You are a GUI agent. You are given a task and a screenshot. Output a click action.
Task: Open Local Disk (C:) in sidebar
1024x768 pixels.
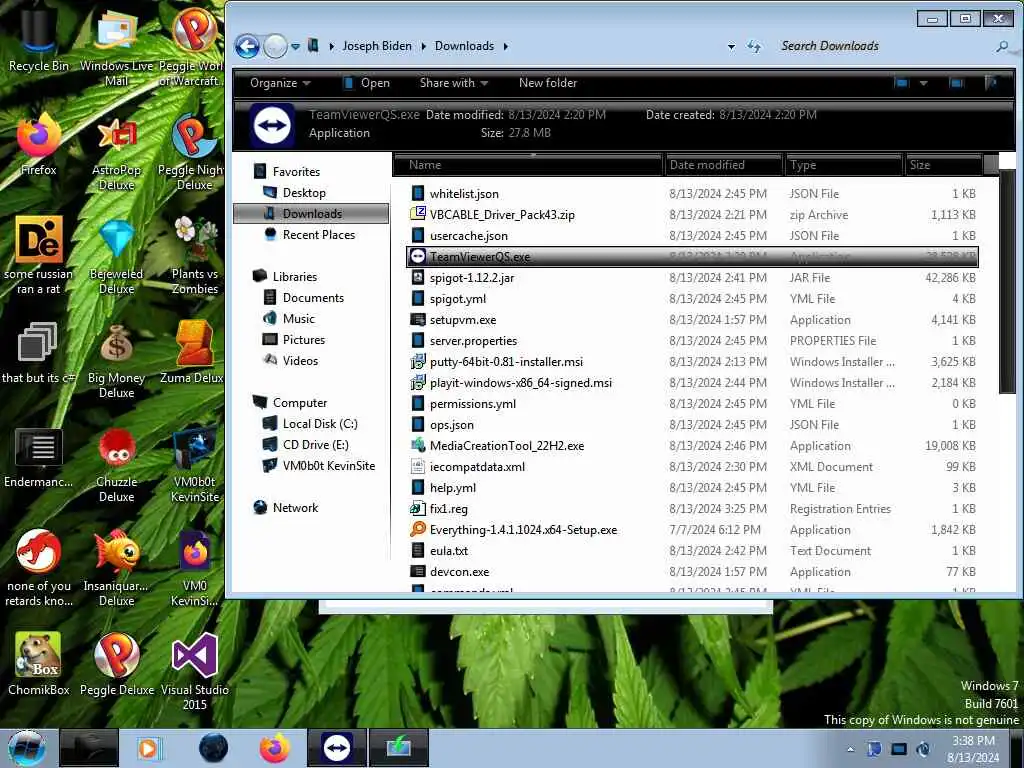tap(320, 424)
